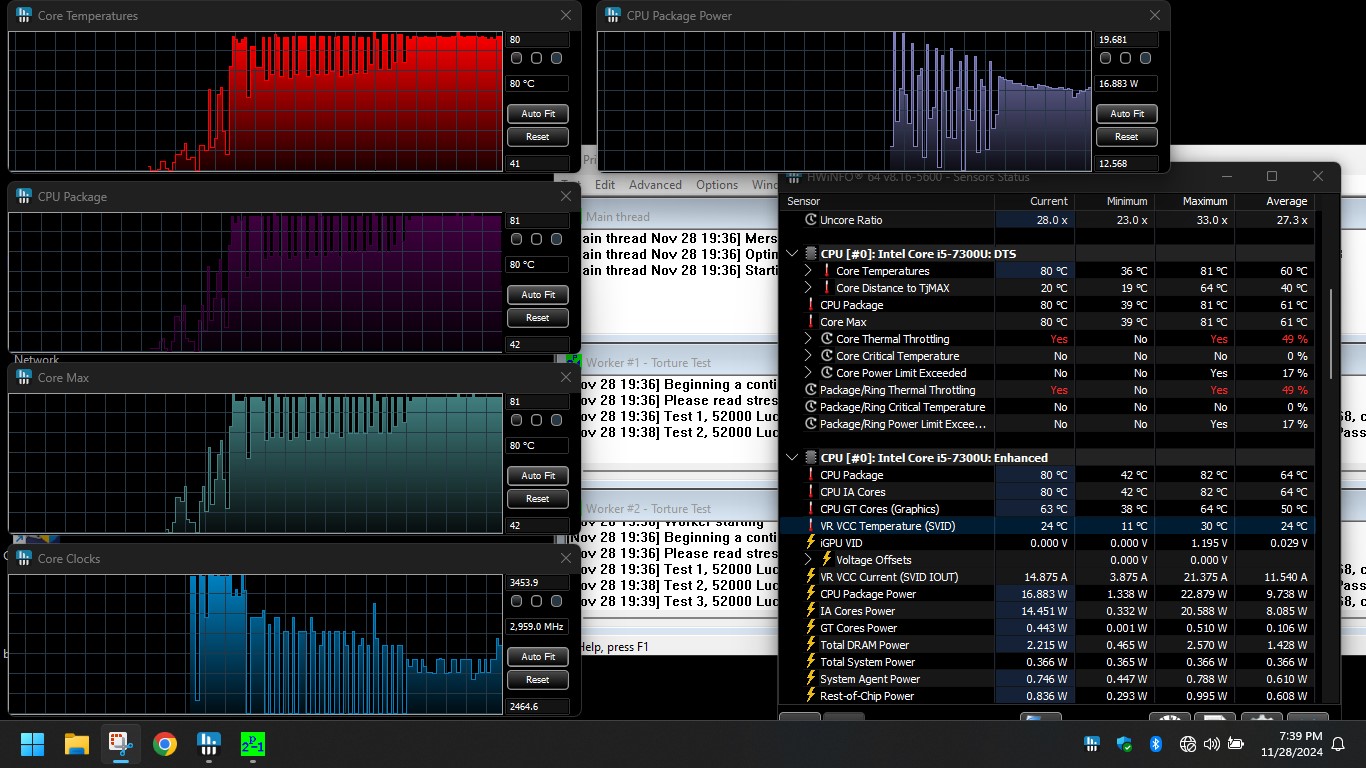Open the Options menu in Prime95

[717, 185]
